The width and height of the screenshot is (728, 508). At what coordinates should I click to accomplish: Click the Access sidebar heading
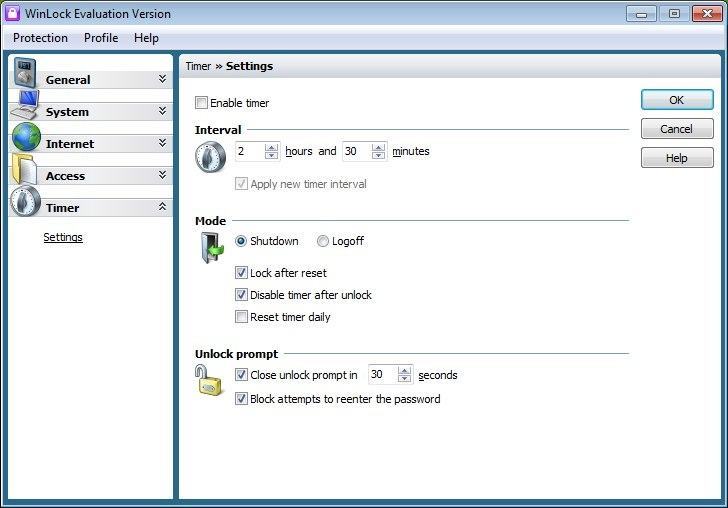[65, 176]
